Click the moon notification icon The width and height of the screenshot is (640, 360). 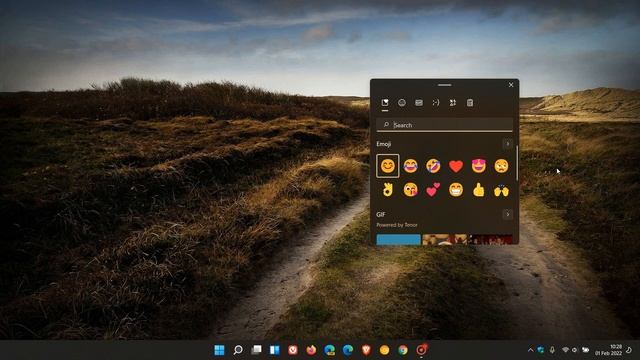[629, 350]
